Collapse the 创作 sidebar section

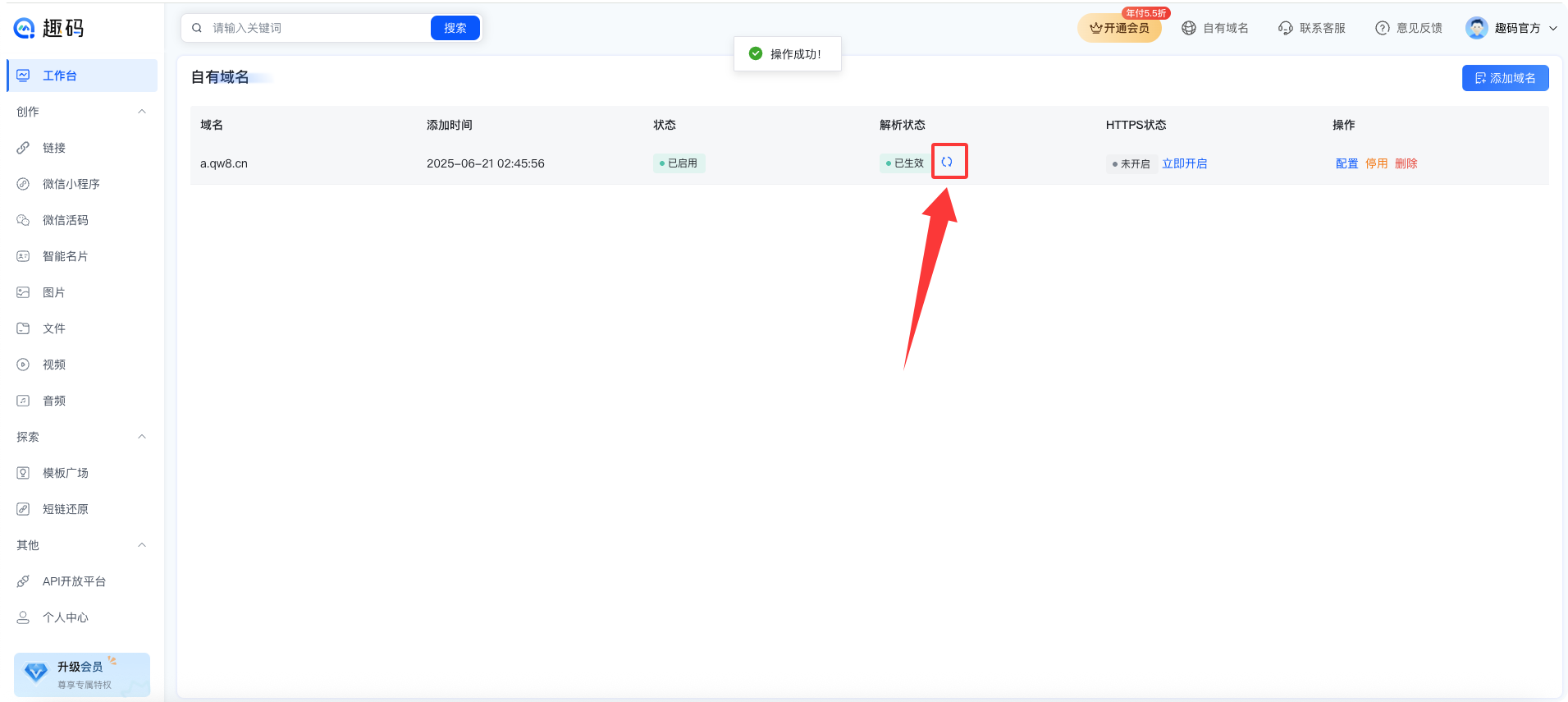pyautogui.click(x=142, y=112)
